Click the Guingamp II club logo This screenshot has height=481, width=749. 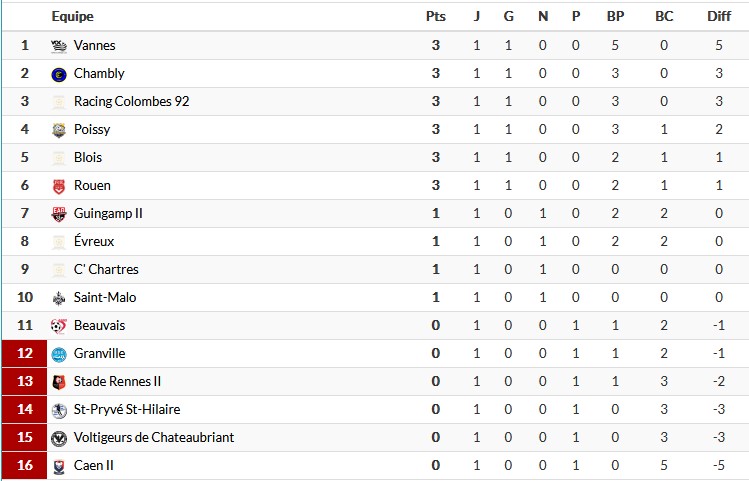pos(58,214)
